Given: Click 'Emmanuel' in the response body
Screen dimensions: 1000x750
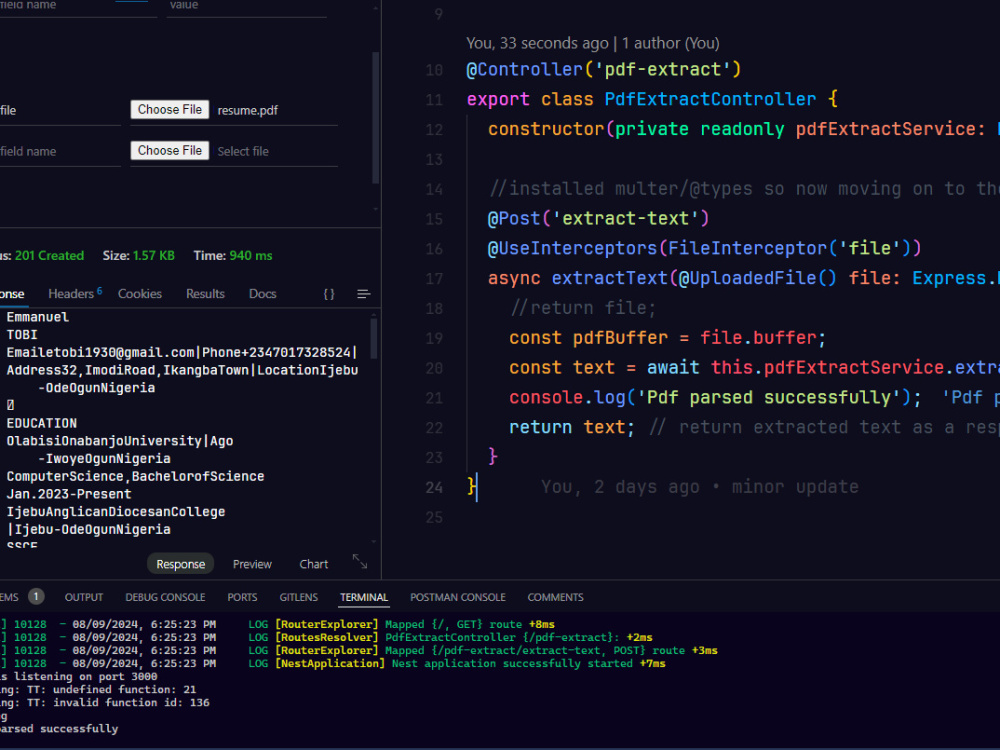Looking at the screenshot, I should click(38, 317).
